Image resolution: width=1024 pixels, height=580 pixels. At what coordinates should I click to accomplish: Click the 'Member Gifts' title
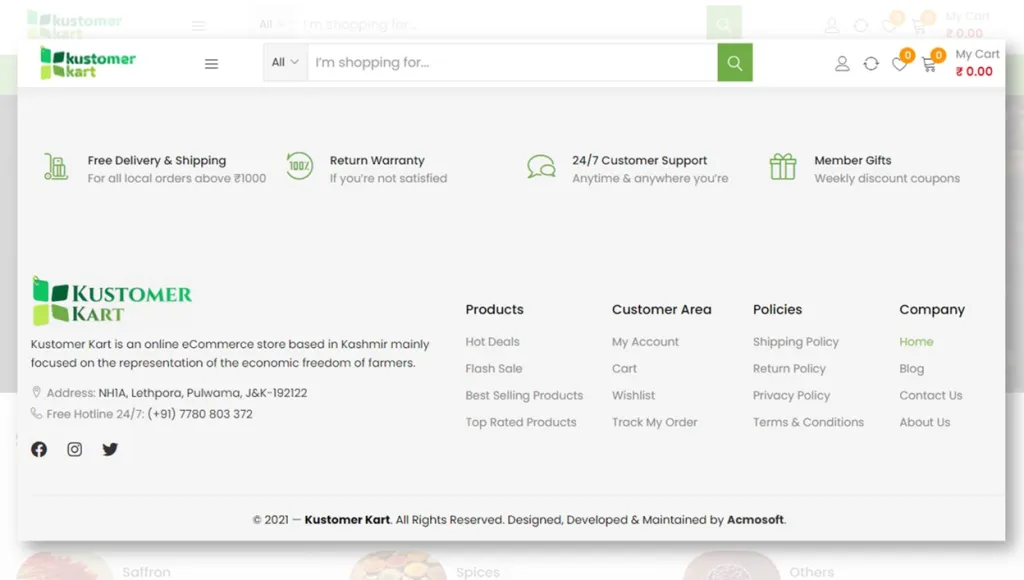click(852, 160)
